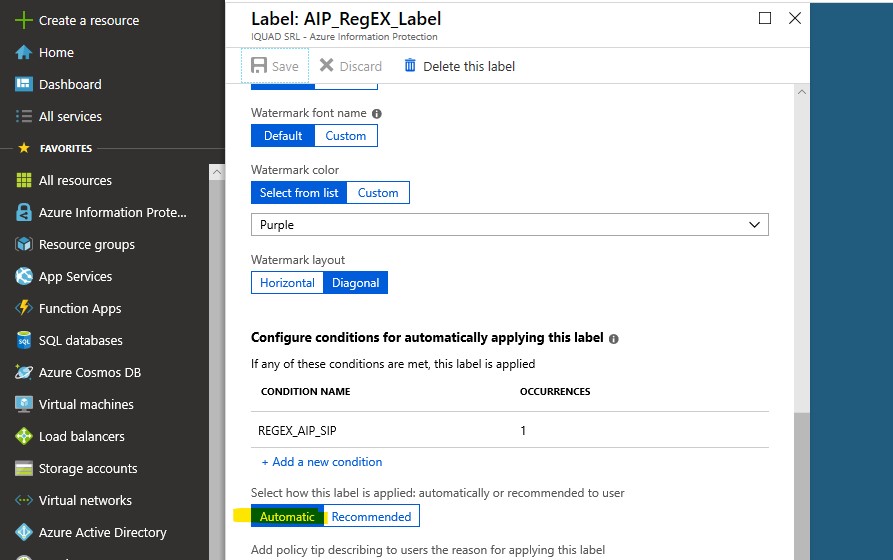Viewport: 893px width, 560px height.
Task: Choose Custom watermark color option
Action: 378,193
